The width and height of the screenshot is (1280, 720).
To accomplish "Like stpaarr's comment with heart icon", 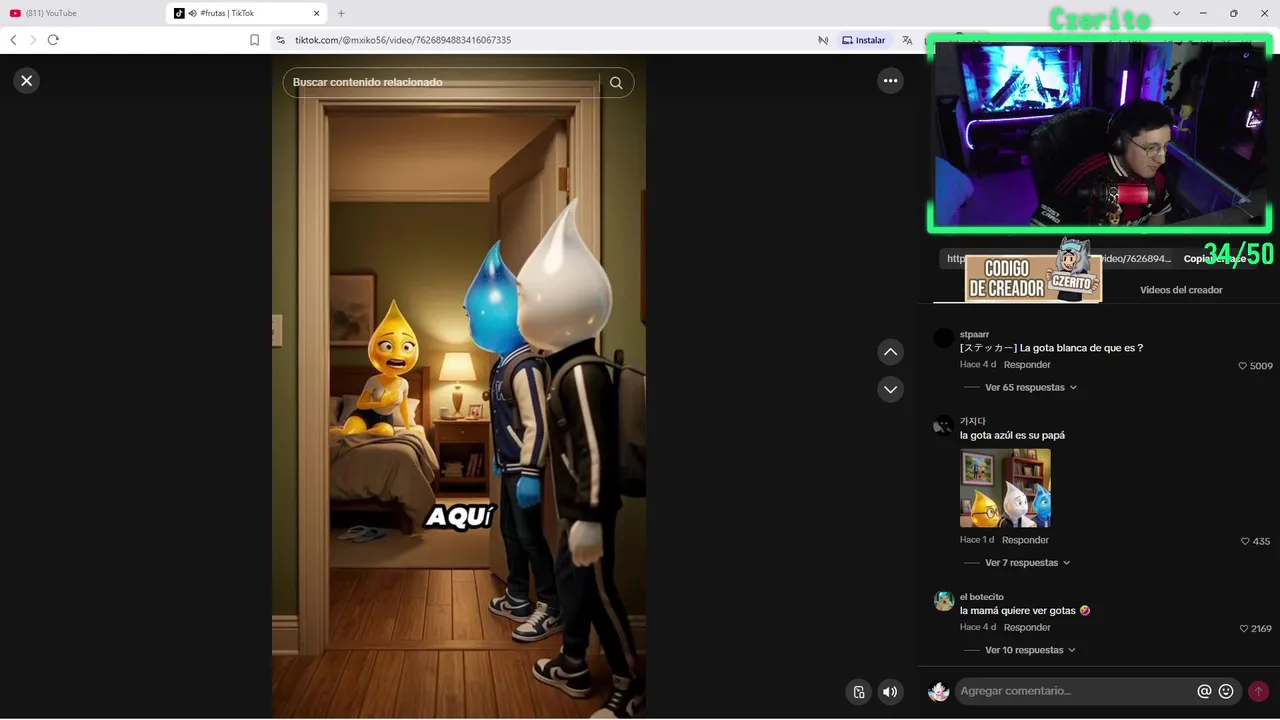I will click(x=1244, y=366).
